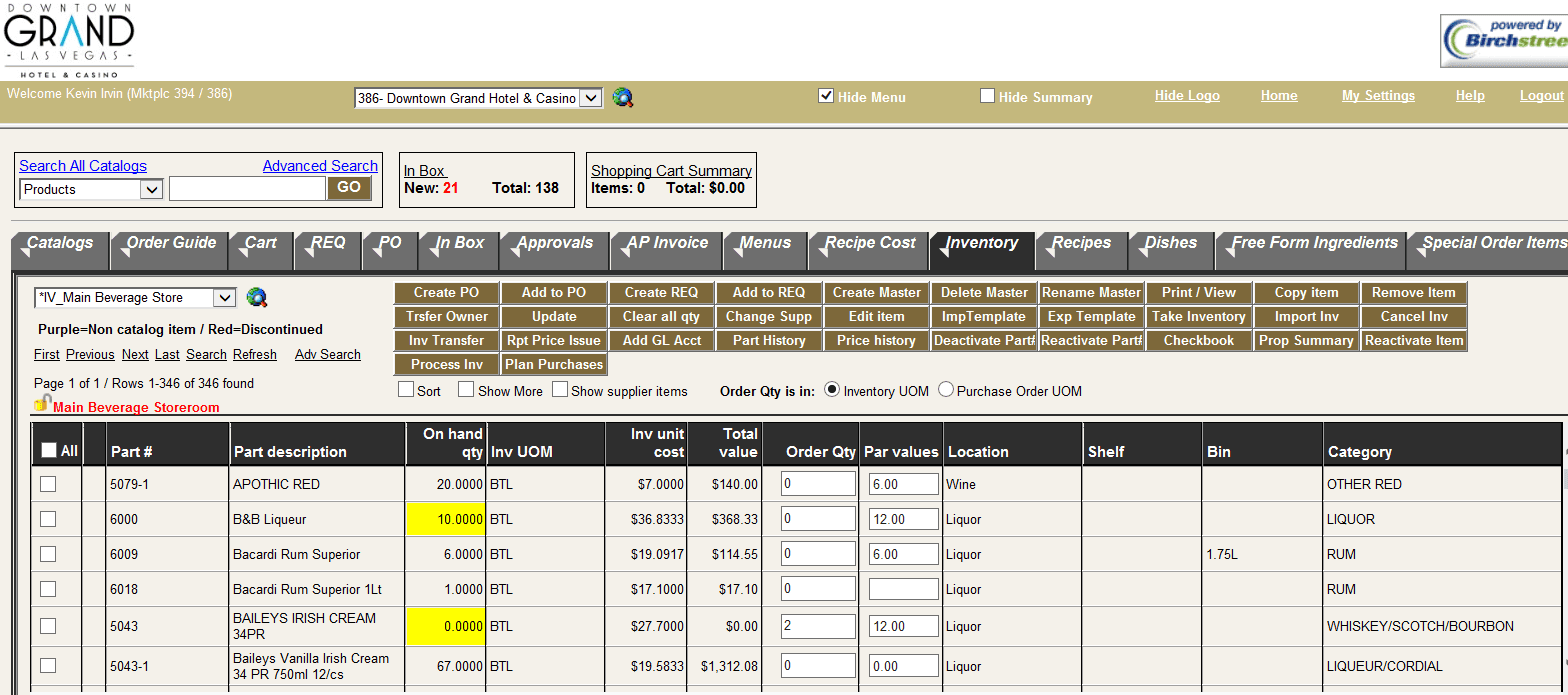This screenshot has width=1568, height=695.
Task: Click the Downtown Grand hotel logo
Action: (68, 41)
